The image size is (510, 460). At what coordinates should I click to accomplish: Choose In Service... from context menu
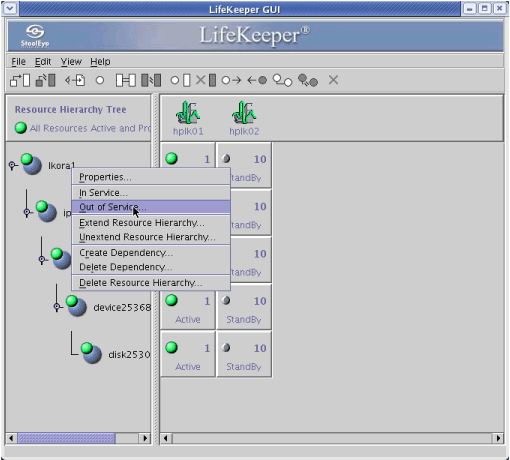[151, 193]
